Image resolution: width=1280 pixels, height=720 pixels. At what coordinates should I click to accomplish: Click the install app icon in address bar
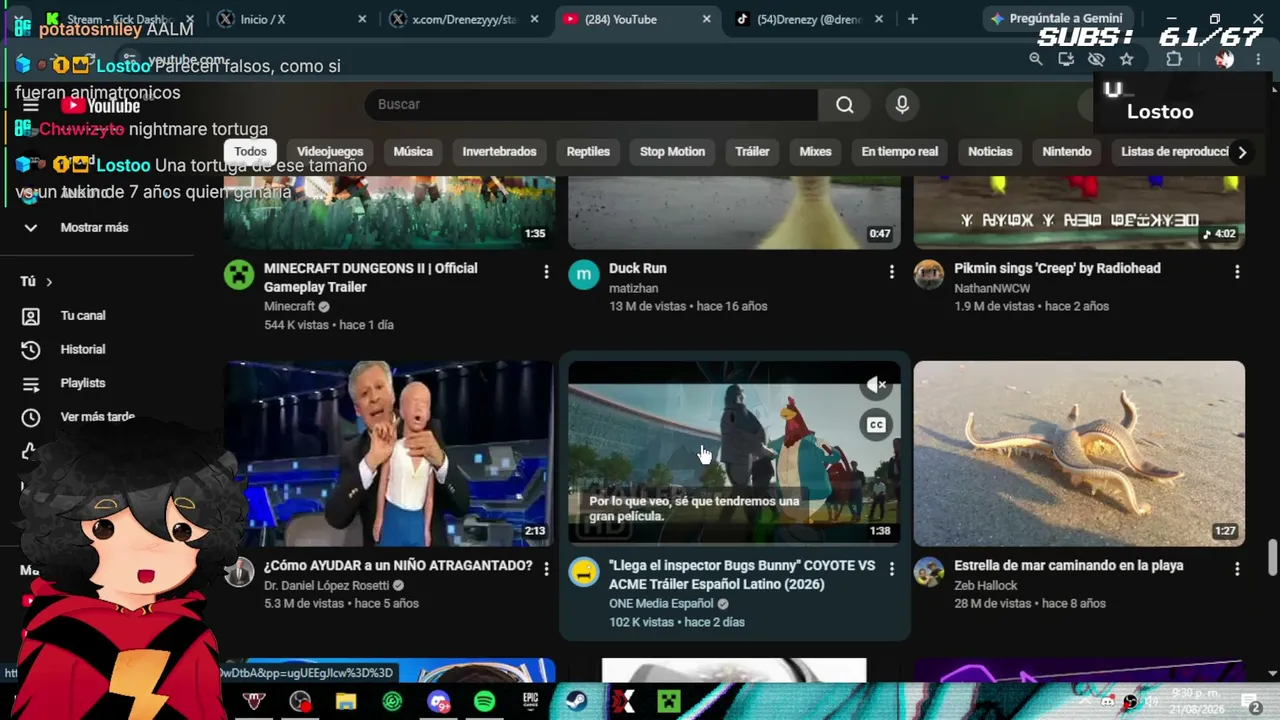[1066, 59]
